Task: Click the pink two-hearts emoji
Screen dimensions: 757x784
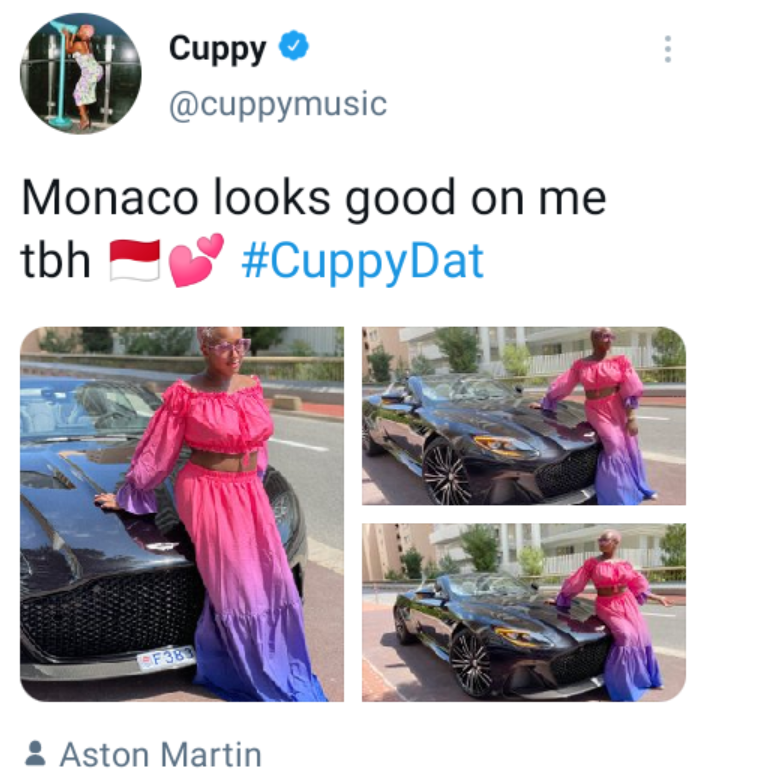Action: 196,260
